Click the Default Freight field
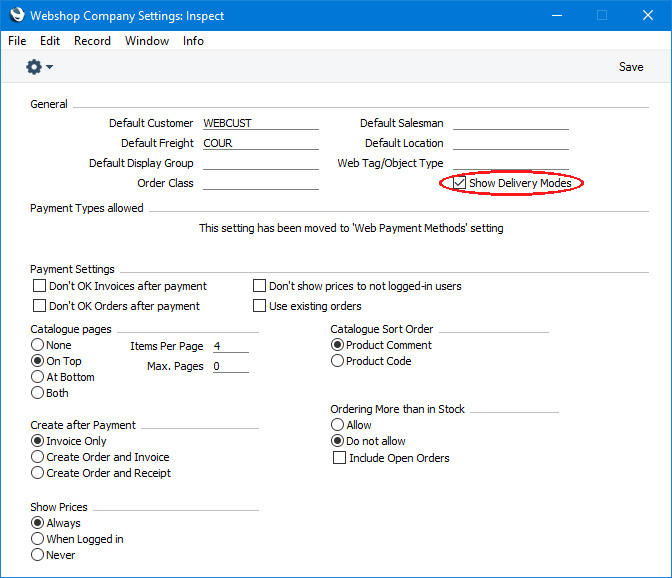This screenshot has width=672, height=578. [x=261, y=143]
